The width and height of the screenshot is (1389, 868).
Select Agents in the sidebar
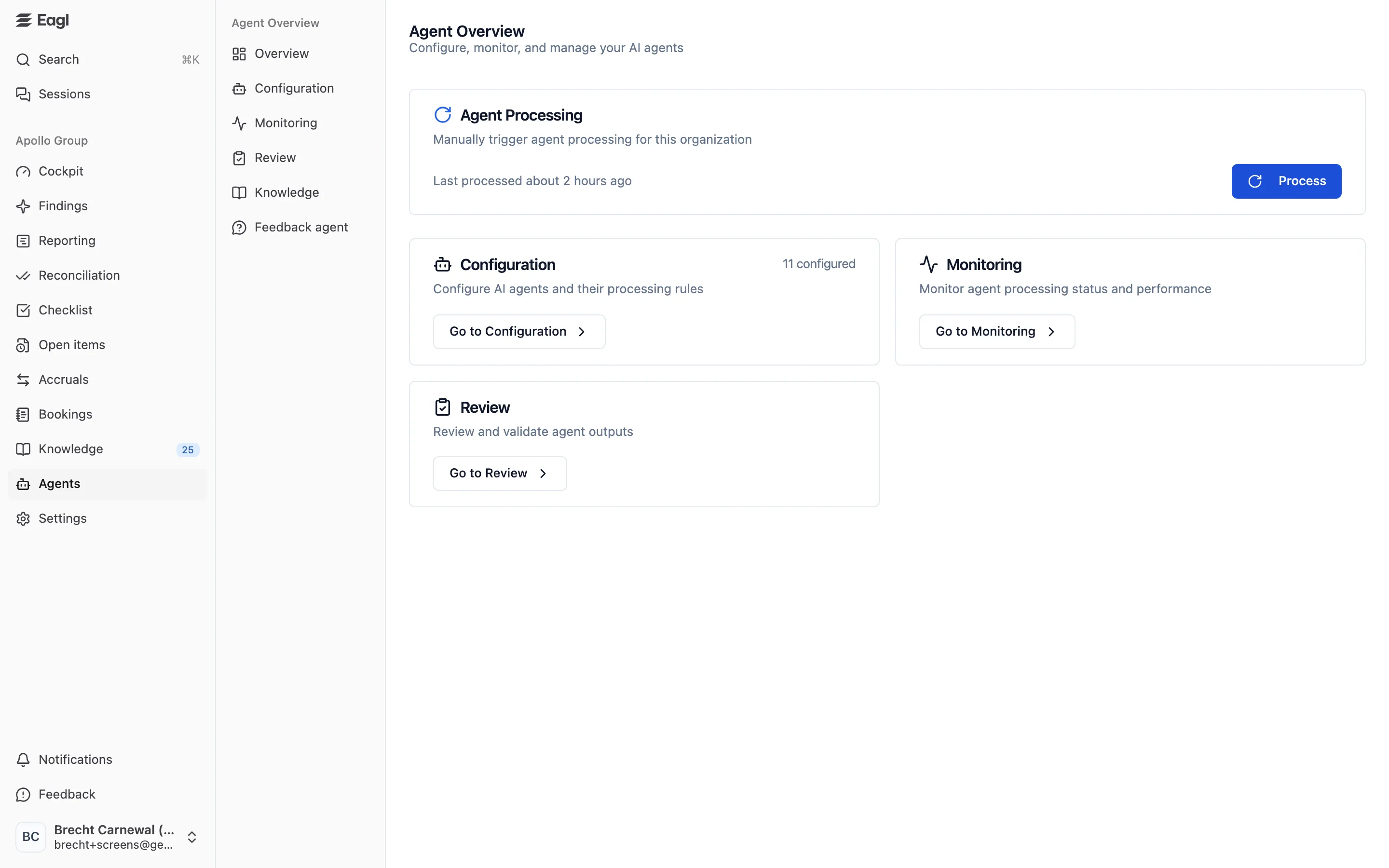pyautogui.click(x=108, y=484)
